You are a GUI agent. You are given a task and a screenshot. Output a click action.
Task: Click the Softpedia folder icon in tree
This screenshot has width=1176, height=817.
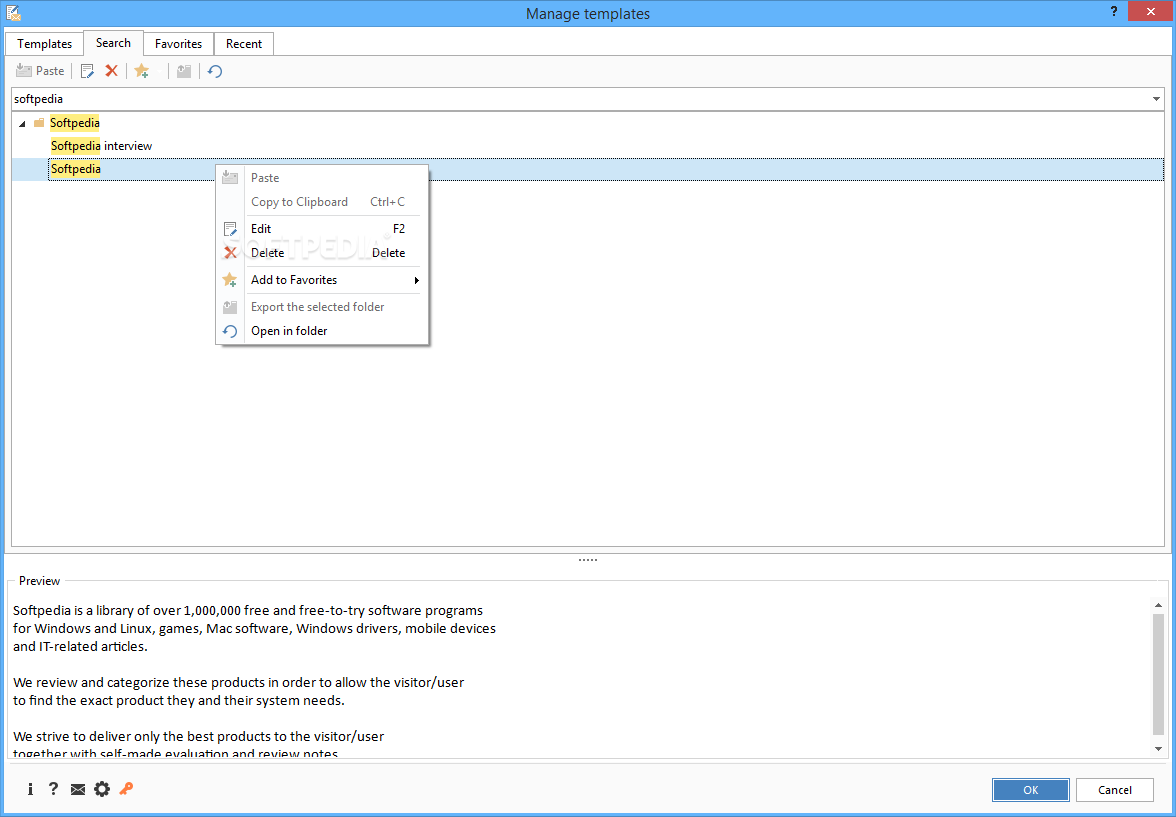point(39,123)
